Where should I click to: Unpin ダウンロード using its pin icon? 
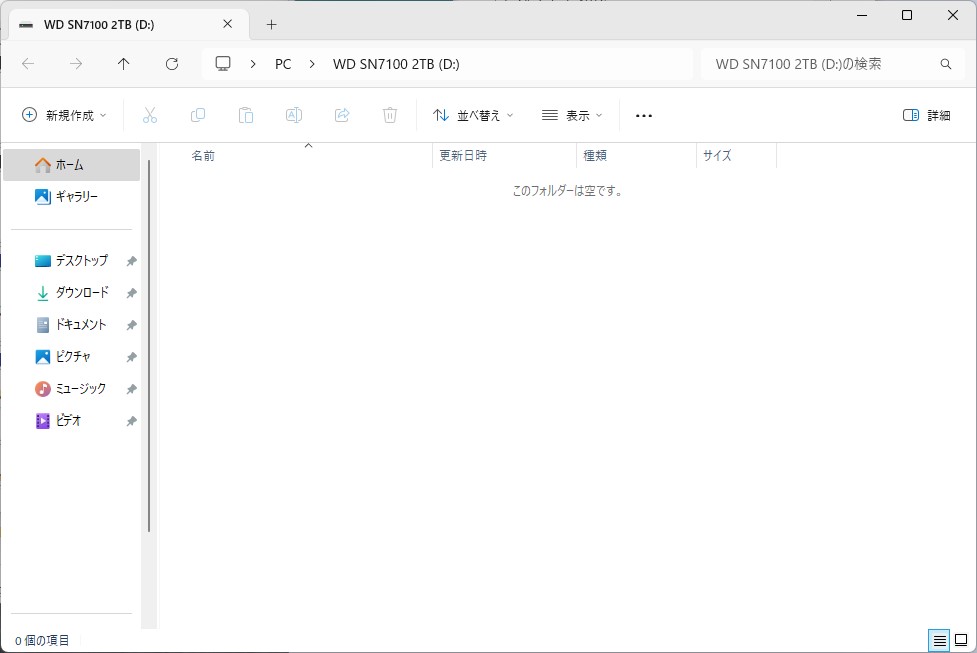pos(131,293)
